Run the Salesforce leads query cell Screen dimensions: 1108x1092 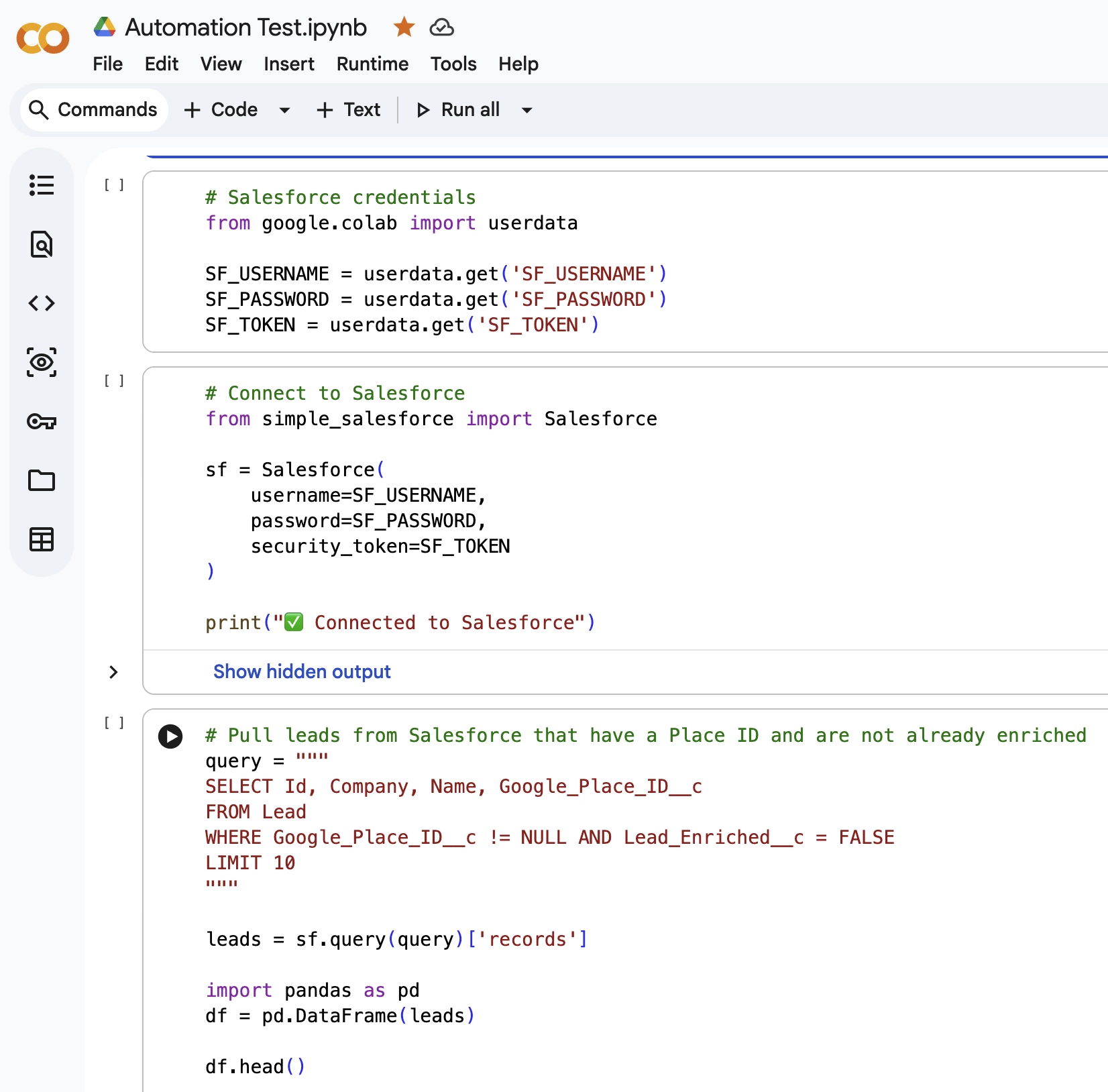[170, 736]
